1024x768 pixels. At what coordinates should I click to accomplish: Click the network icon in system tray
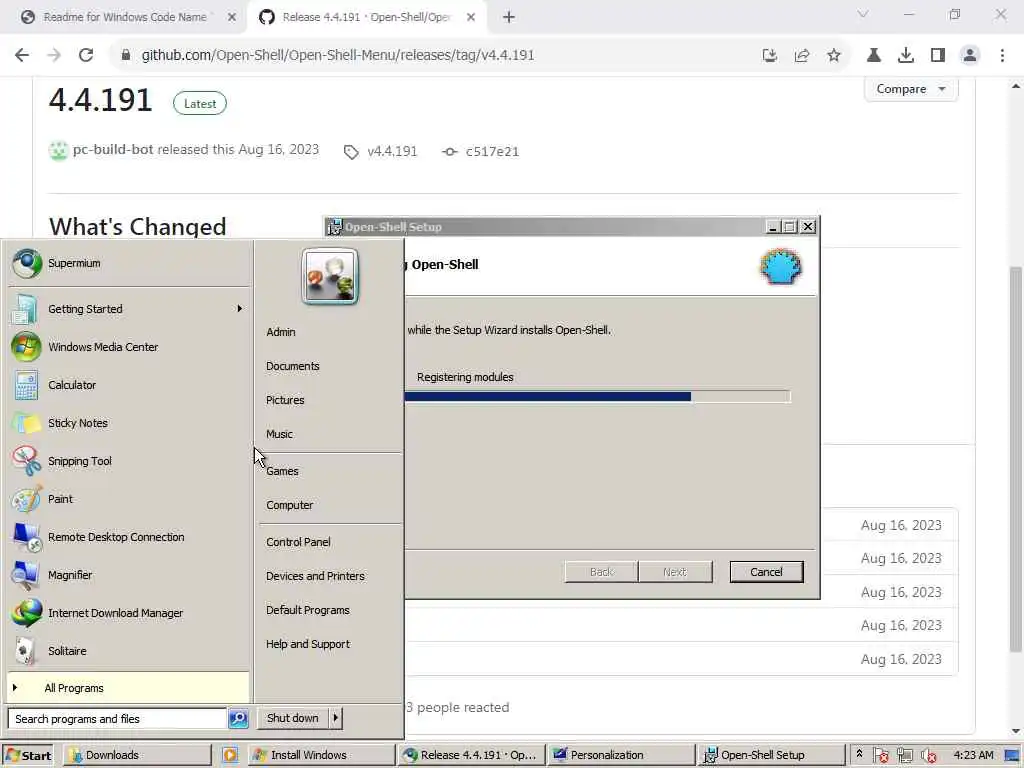point(904,756)
